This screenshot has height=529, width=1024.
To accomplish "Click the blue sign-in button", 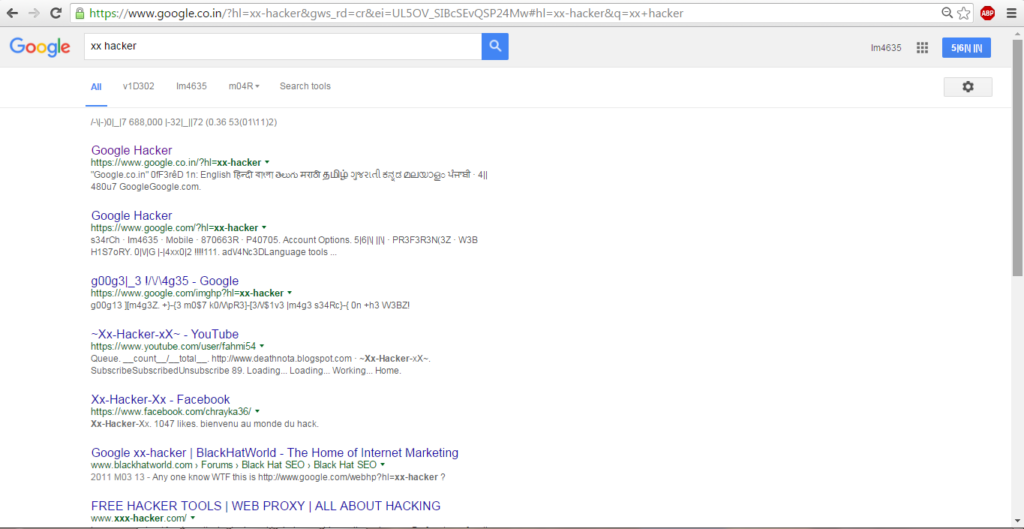I will tap(966, 48).
